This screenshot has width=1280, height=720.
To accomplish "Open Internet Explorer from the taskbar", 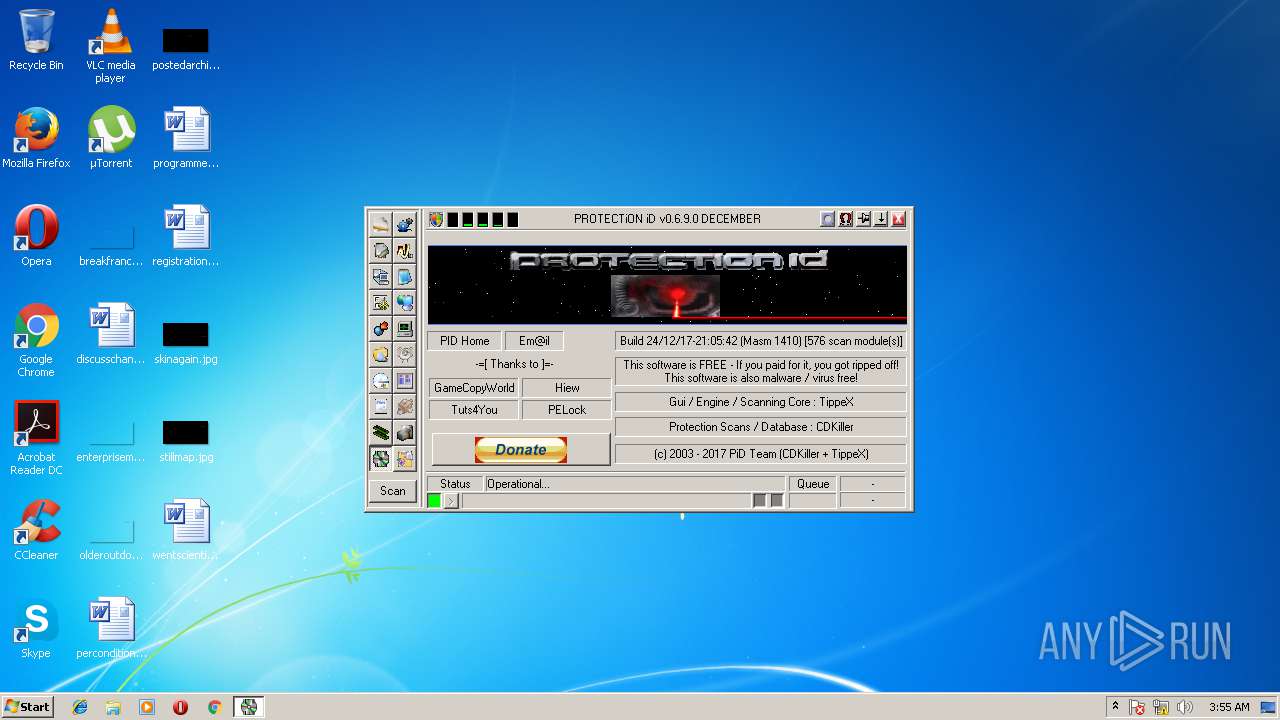I will 80,707.
